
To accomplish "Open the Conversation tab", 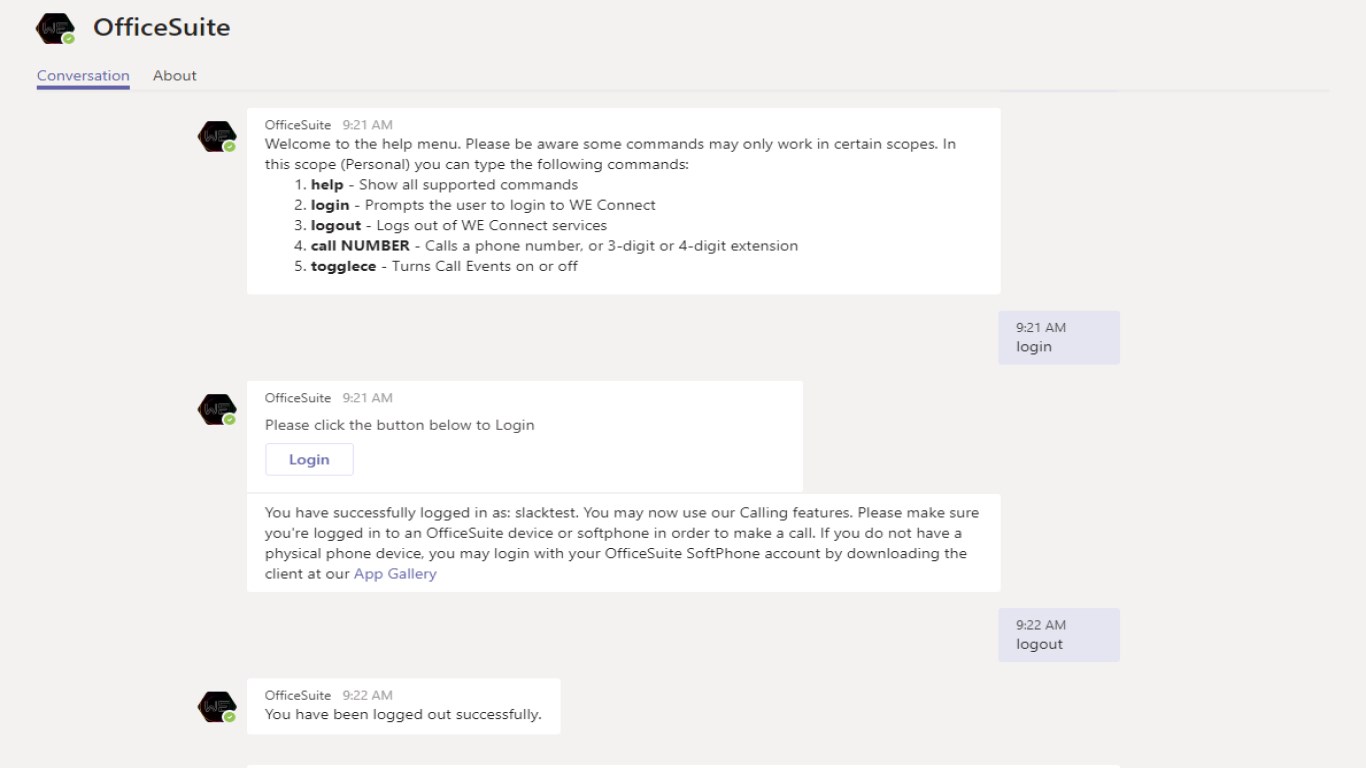I will pyautogui.click(x=83, y=76).
